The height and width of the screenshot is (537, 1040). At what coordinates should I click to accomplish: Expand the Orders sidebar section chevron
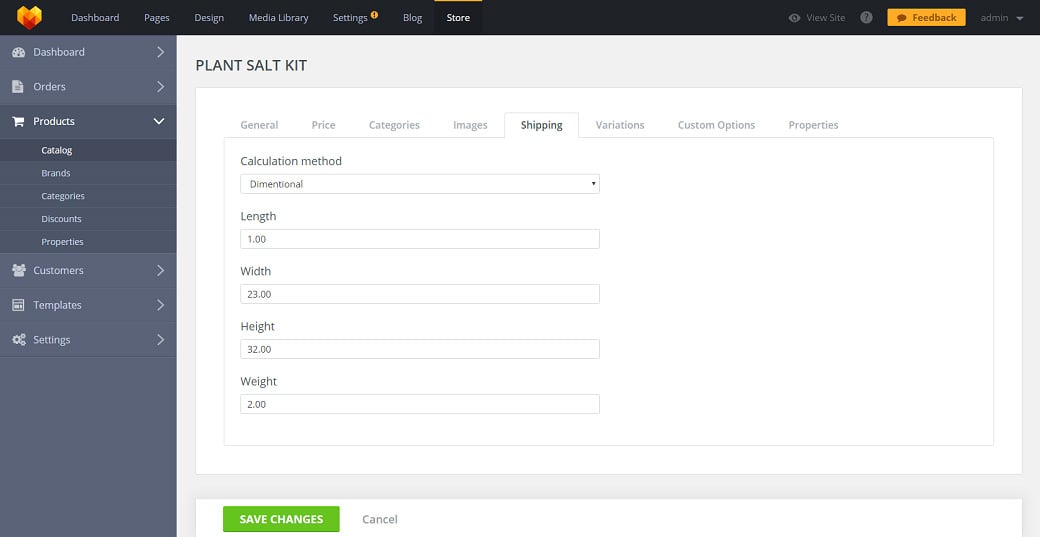[x=159, y=87]
